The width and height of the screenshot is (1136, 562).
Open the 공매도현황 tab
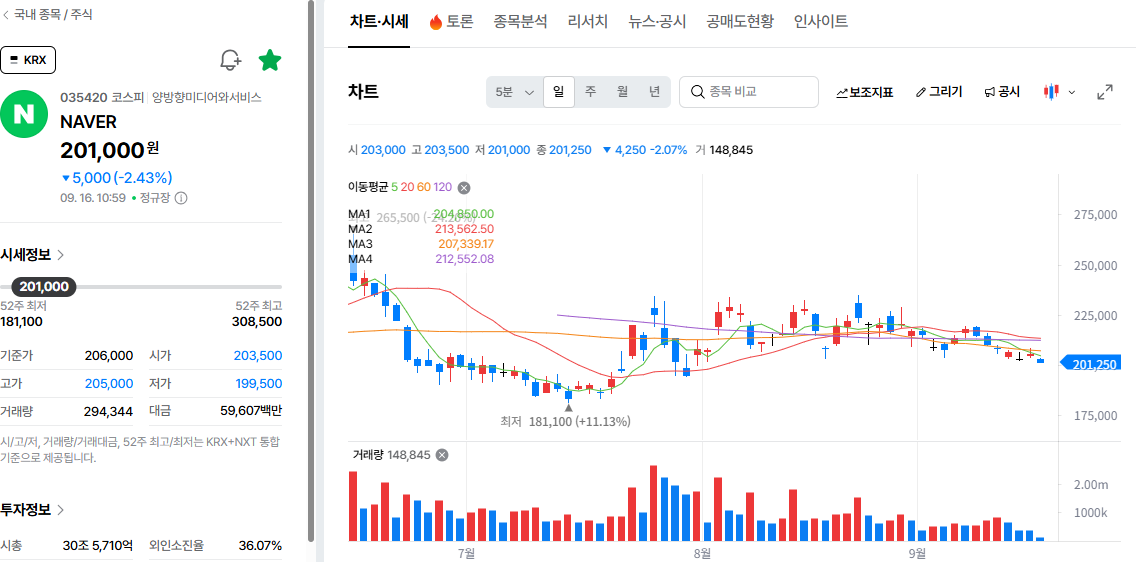[740, 22]
